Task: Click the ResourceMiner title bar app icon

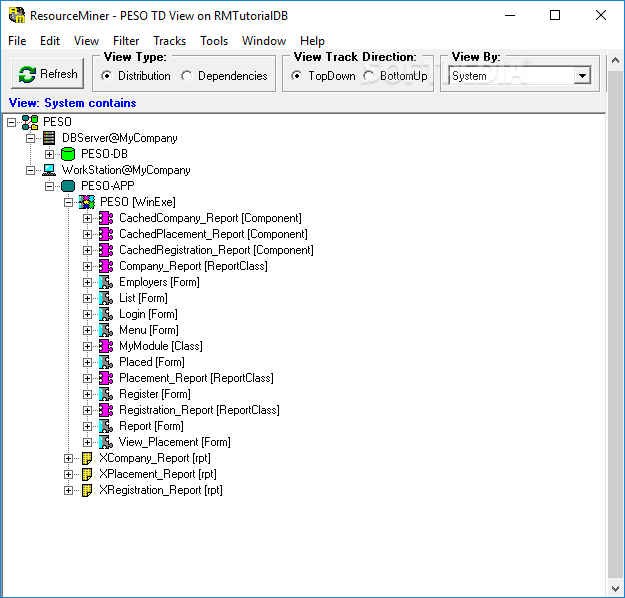Action: (17, 16)
